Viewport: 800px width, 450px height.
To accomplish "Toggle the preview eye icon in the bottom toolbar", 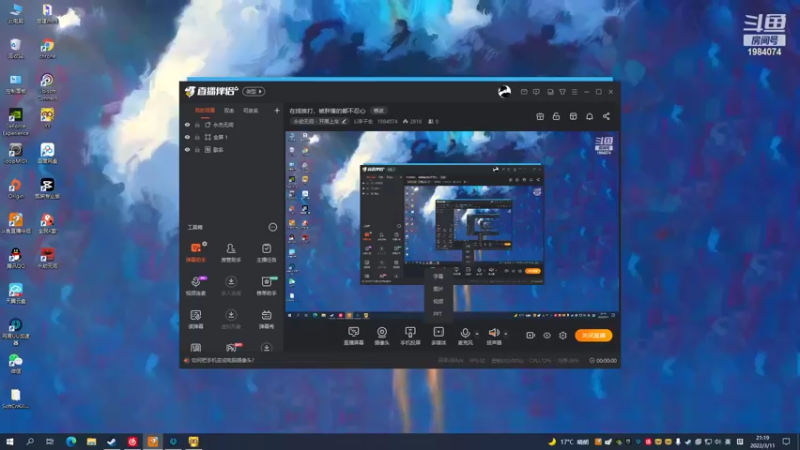I will tap(547, 335).
